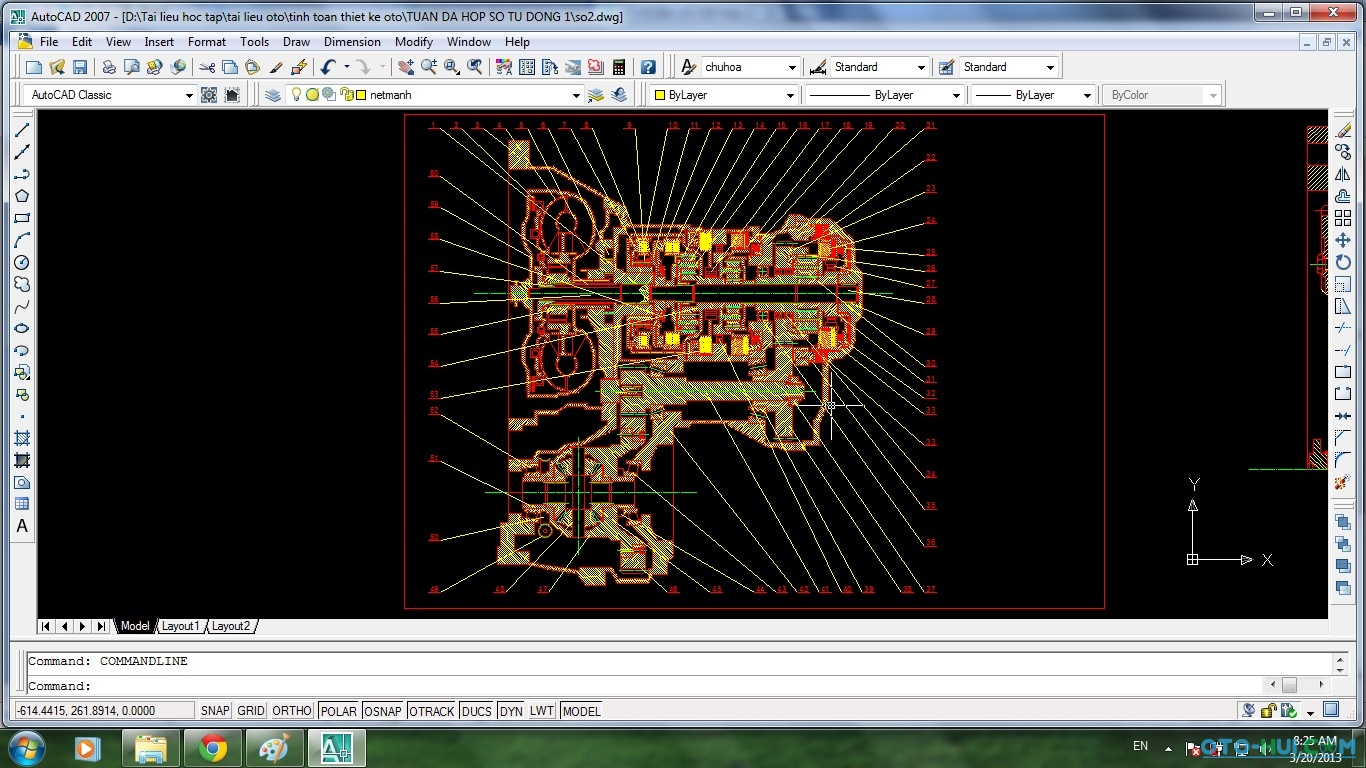Click the Undo button
The height and width of the screenshot is (768, 1366).
click(327, 66)
